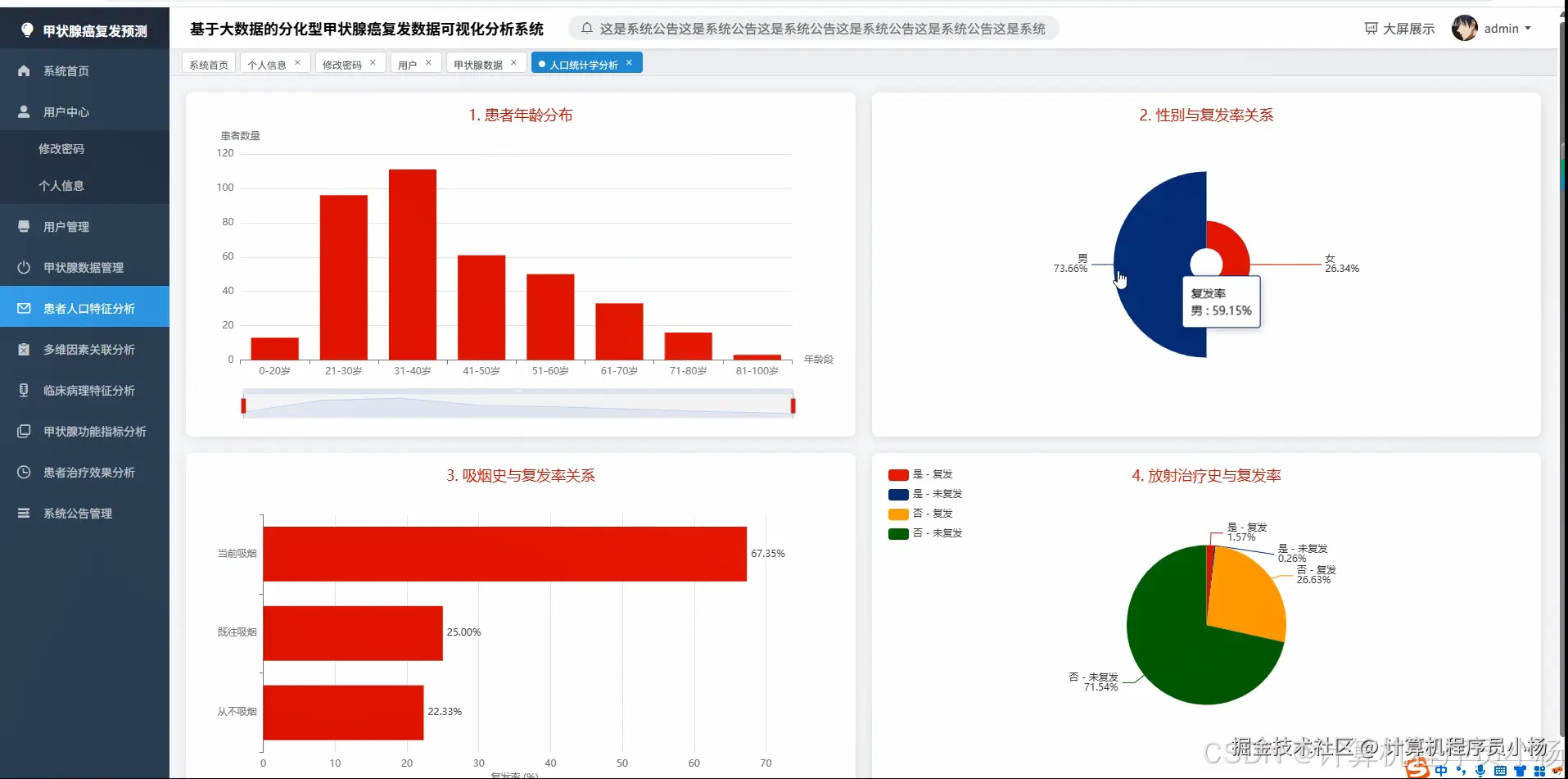
Task: Toggle the 否 - 未复发 legend series
Action: point(925,533)
